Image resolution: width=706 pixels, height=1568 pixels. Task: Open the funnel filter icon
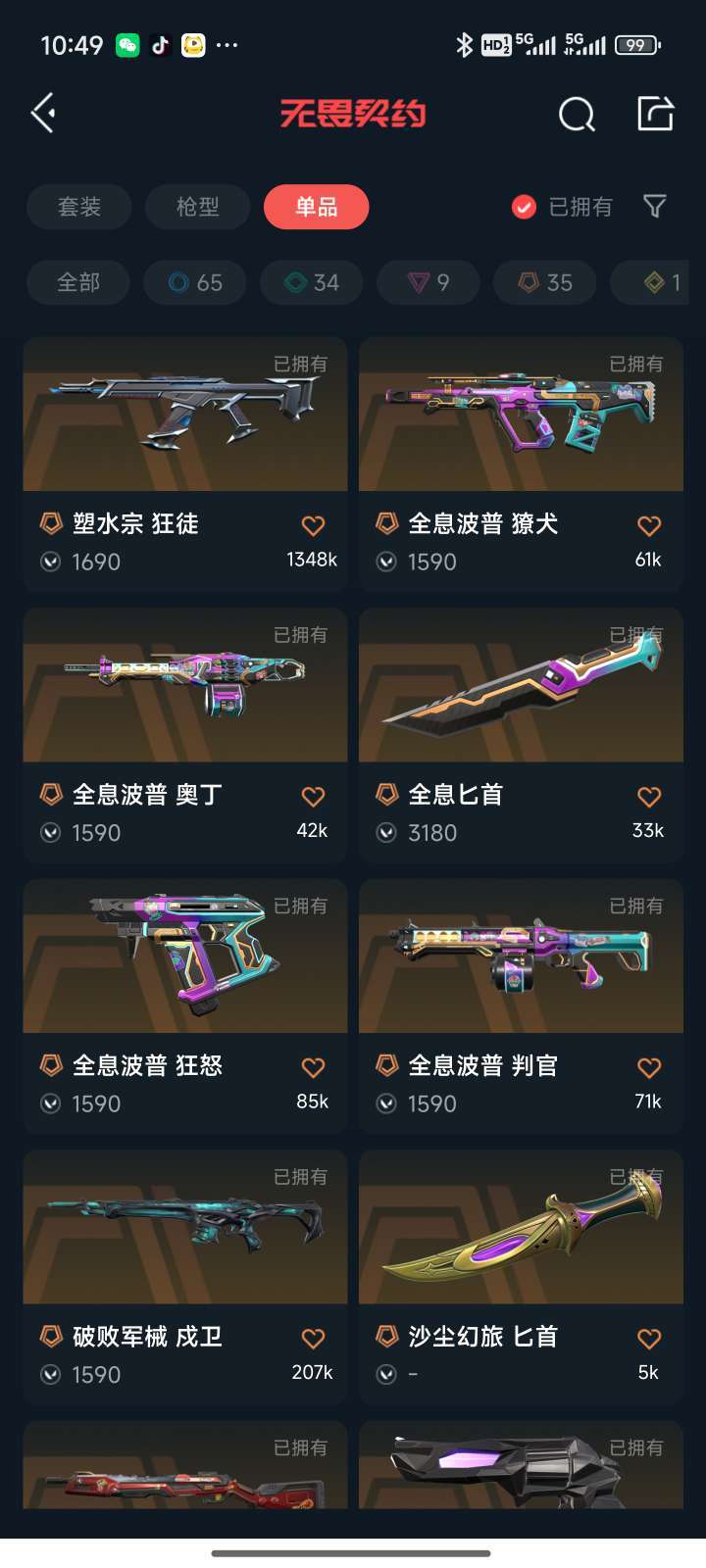pyautogui.click(x=654, y=206)
